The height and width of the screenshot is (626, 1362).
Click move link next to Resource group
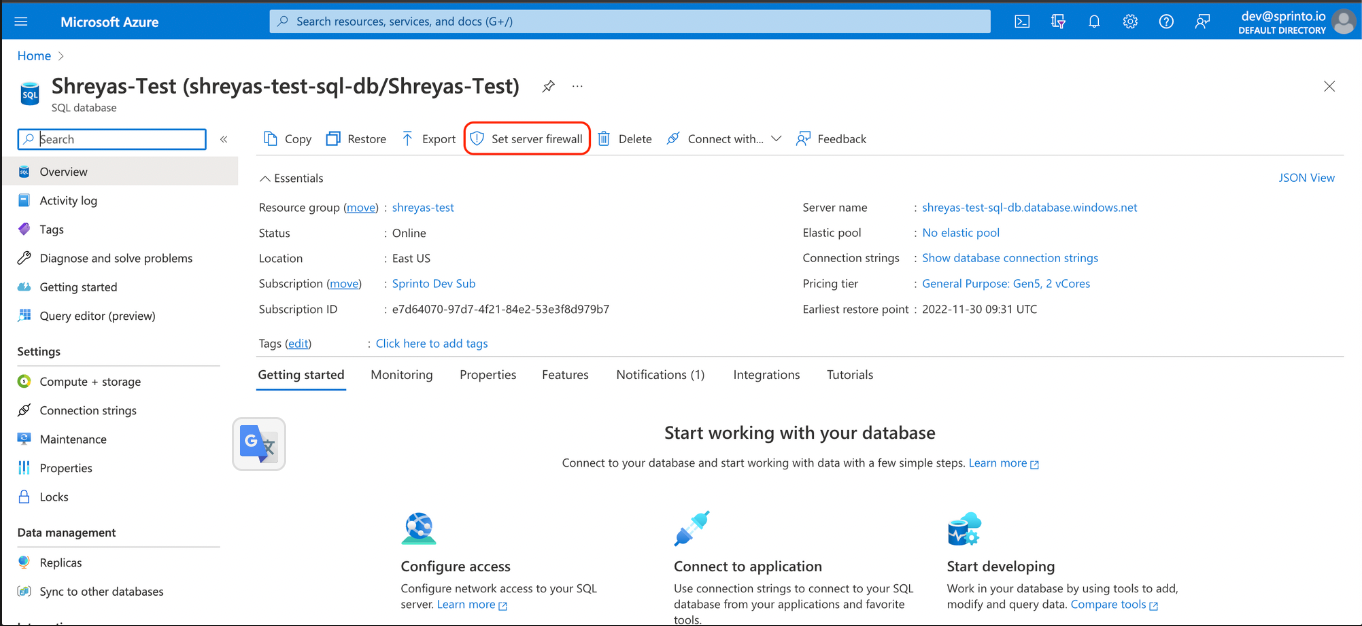pos(361,208)
